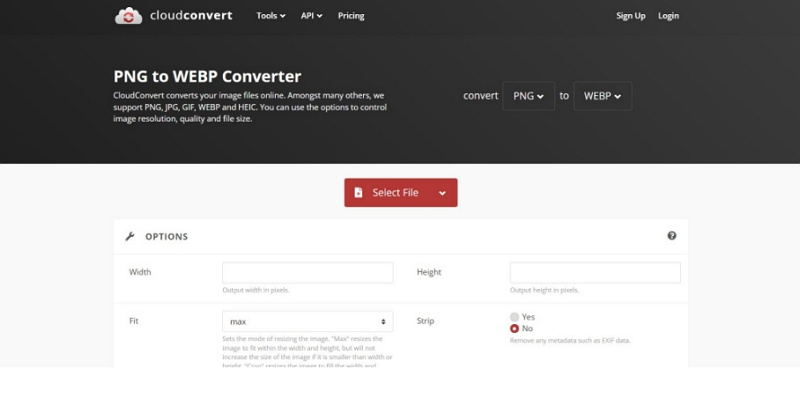
Task: Go to the Pricing page
Action: (x=351, y=16)
